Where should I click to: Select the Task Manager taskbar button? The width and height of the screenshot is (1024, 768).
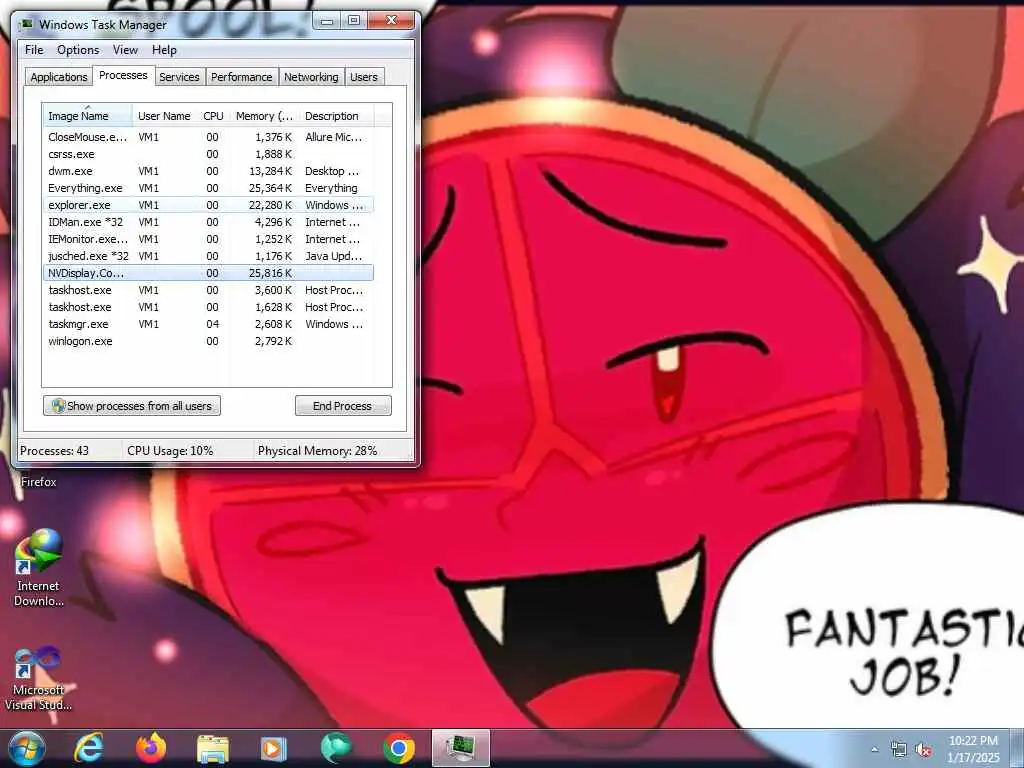point(461,748)
